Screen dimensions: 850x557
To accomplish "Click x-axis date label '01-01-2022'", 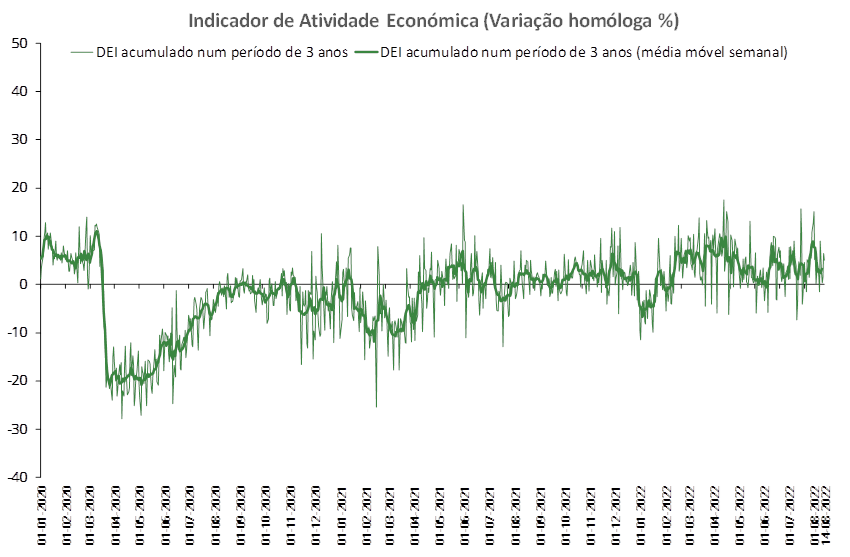I will (x=640, y=515).
